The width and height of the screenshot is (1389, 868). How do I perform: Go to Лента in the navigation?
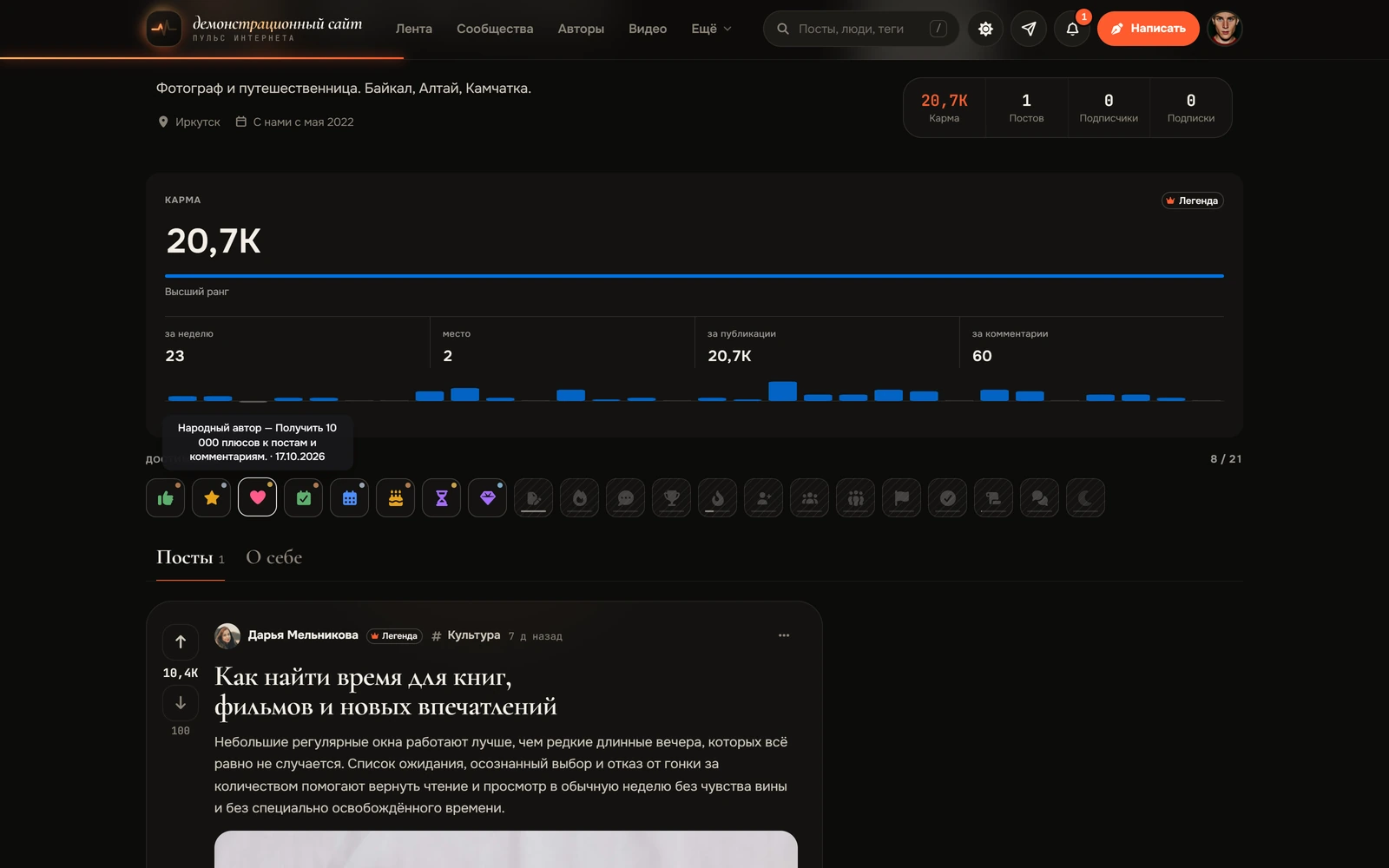[414, 29]
